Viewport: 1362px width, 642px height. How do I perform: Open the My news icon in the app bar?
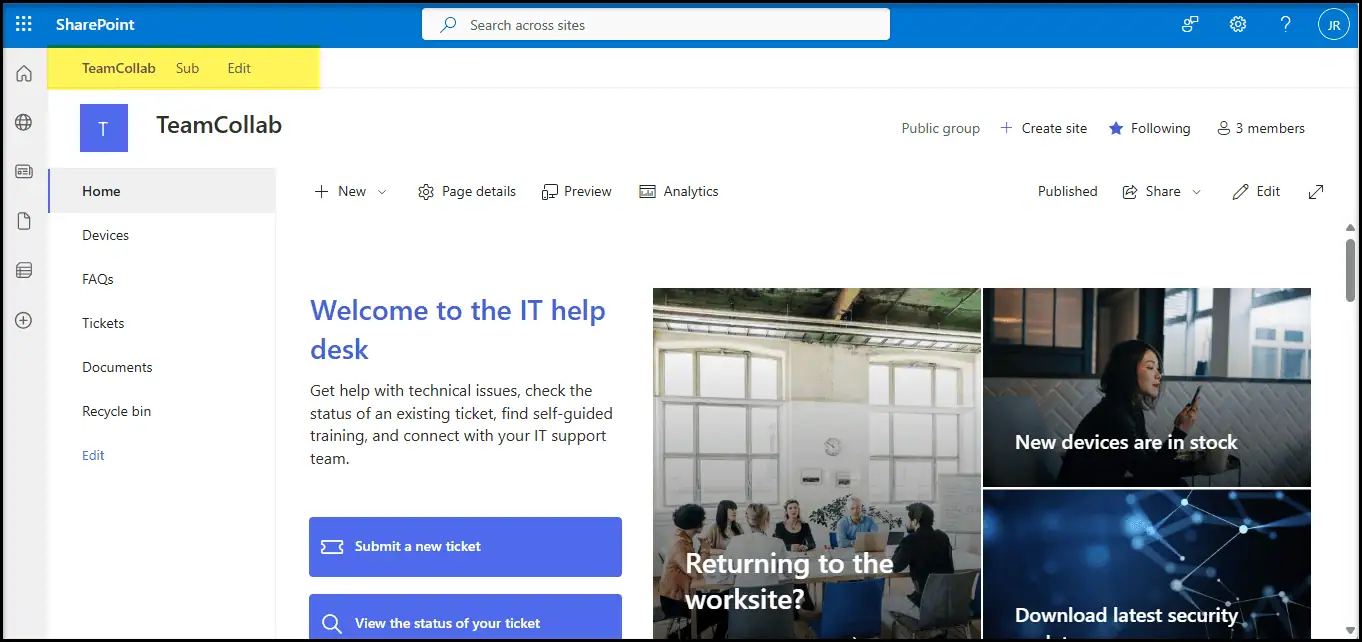pos(24,172)
